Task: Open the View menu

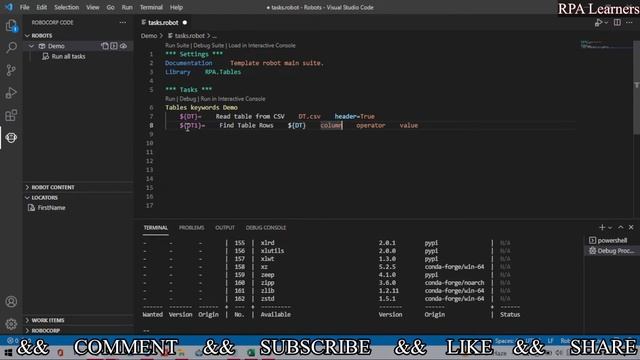Action: [x=93, y=7]
